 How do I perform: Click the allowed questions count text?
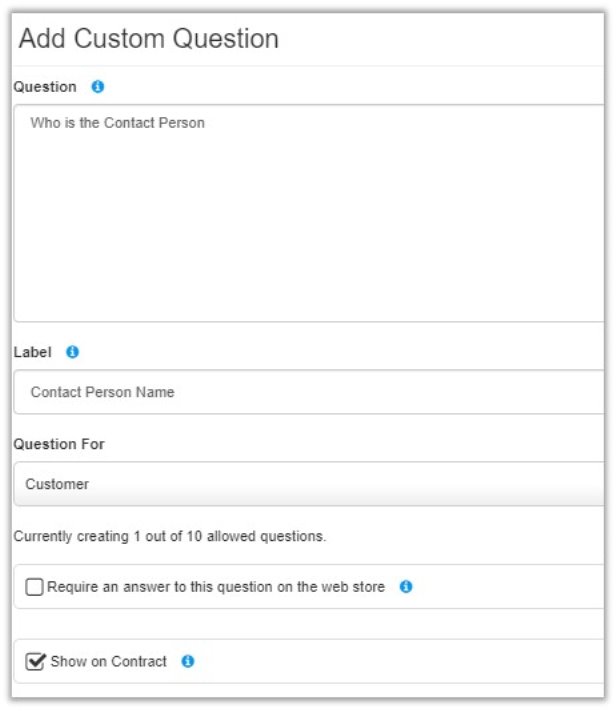point(169,536)
